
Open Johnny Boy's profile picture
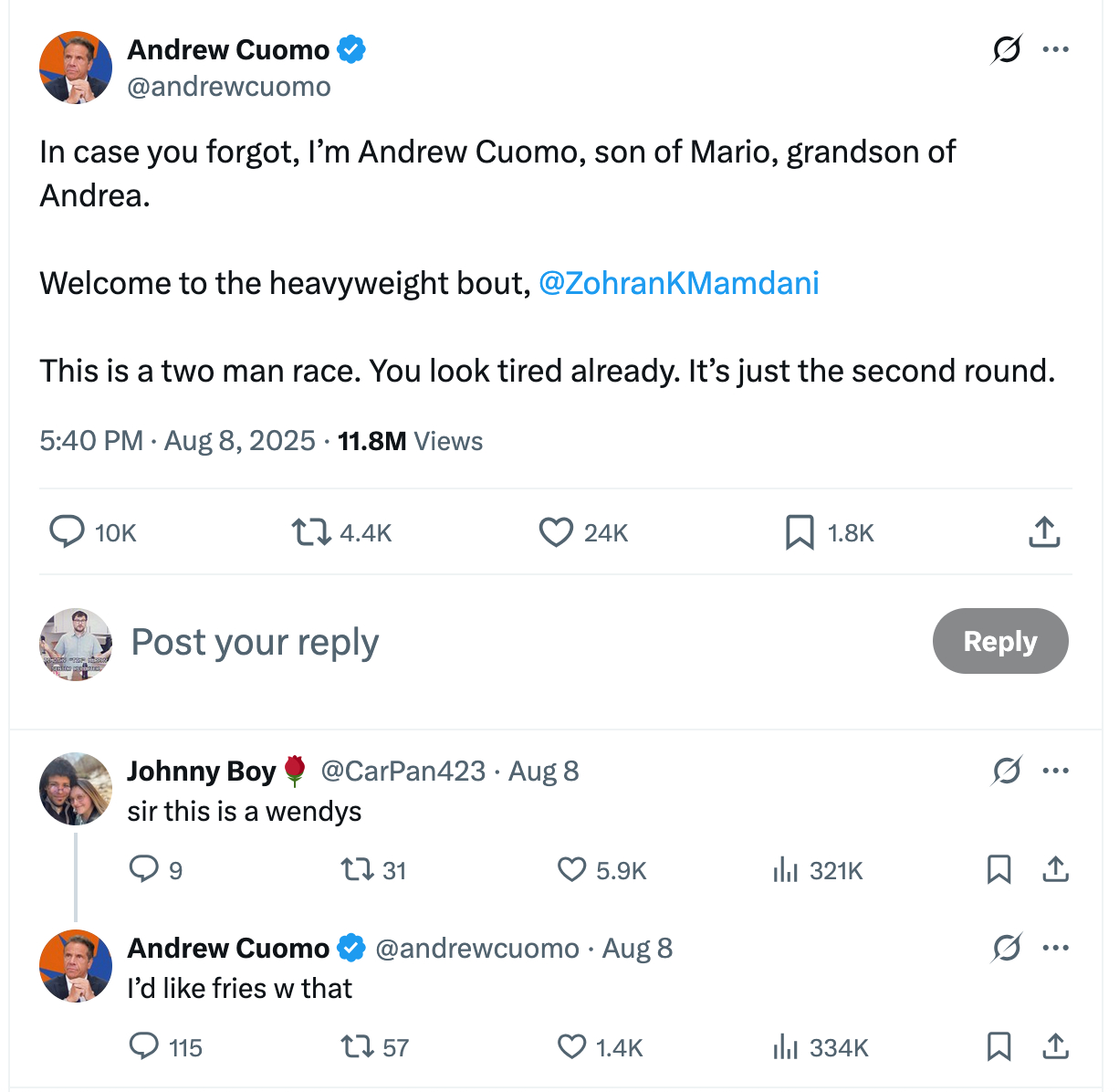[76, 789]
